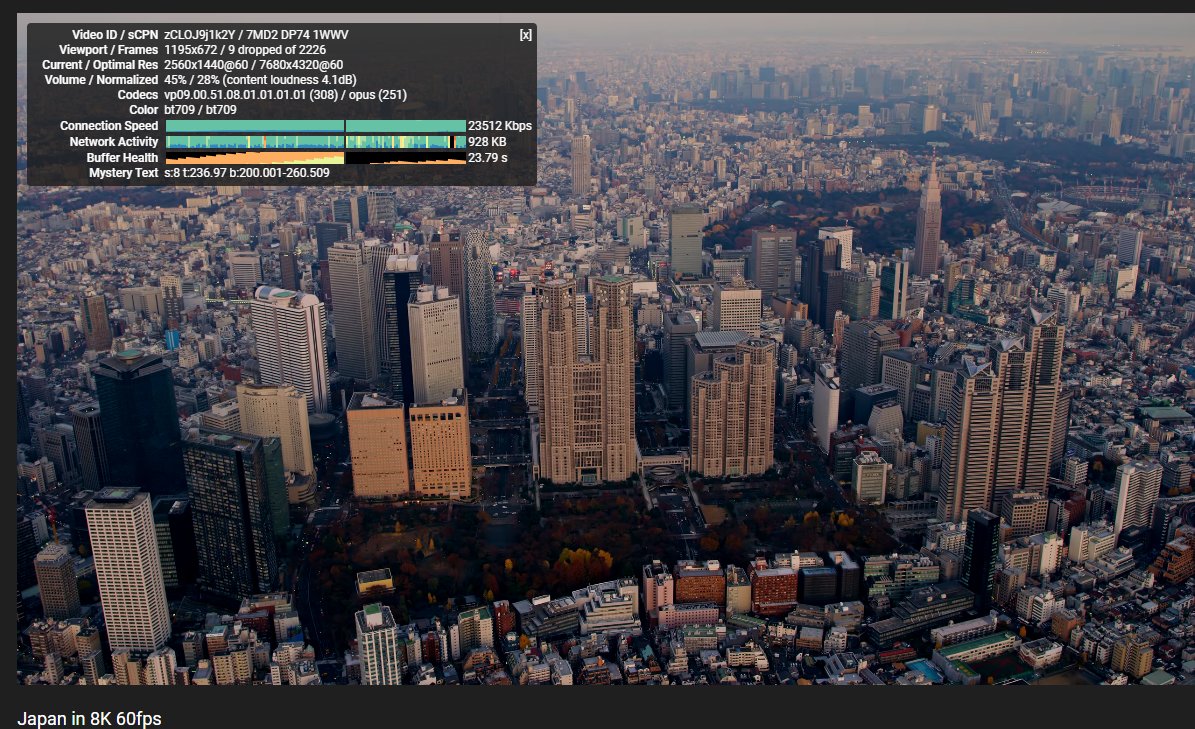Click the Mystery Text value line
Screen dimensions: 1195x729
247,173
